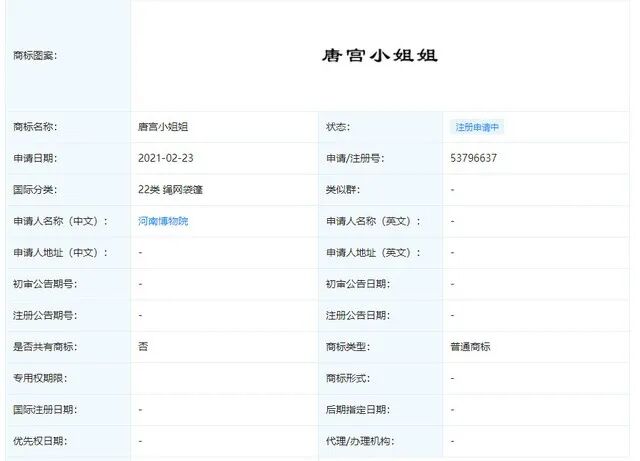
Task: Click the 后期指定日期 label
Action: pyautogui.click(x=358, y=410)
